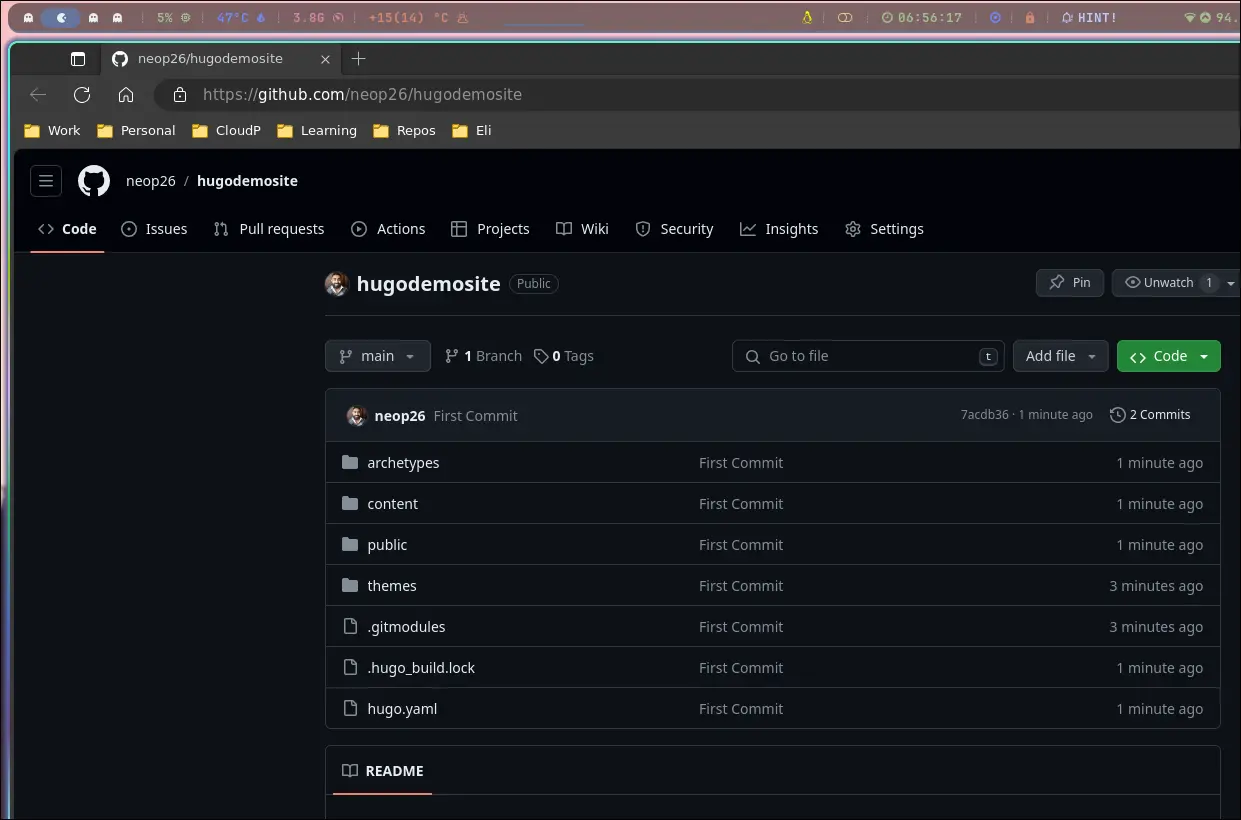Screen dimensions: 1241x820
Task: Click the .hugo_build.lock file icon
Action: pos(350,667)
